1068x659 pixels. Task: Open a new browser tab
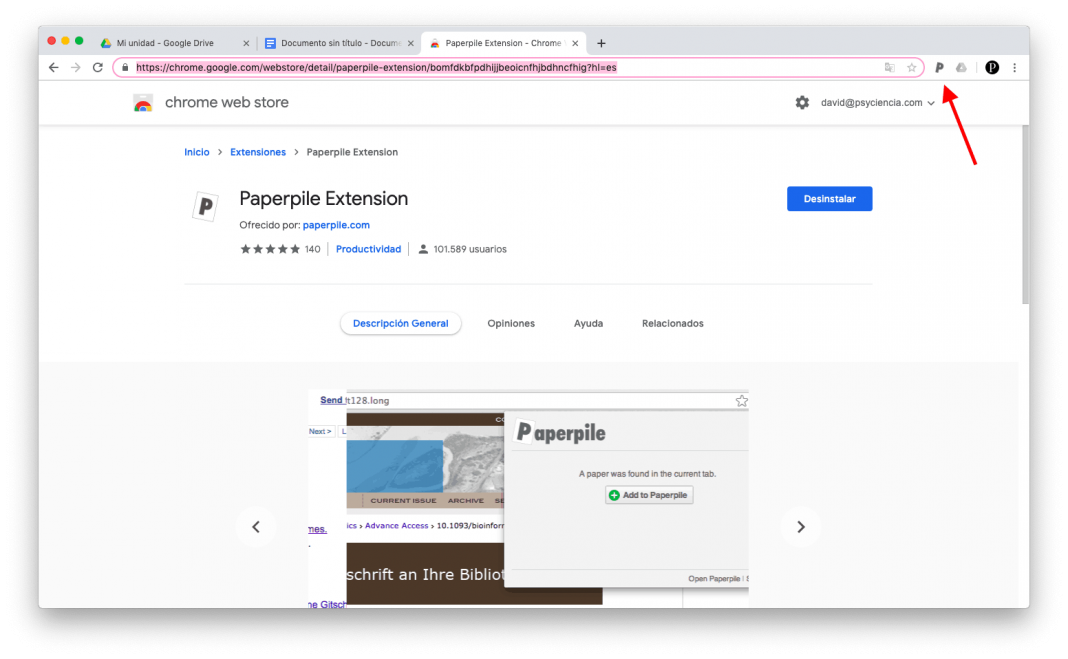click(601, 43)
